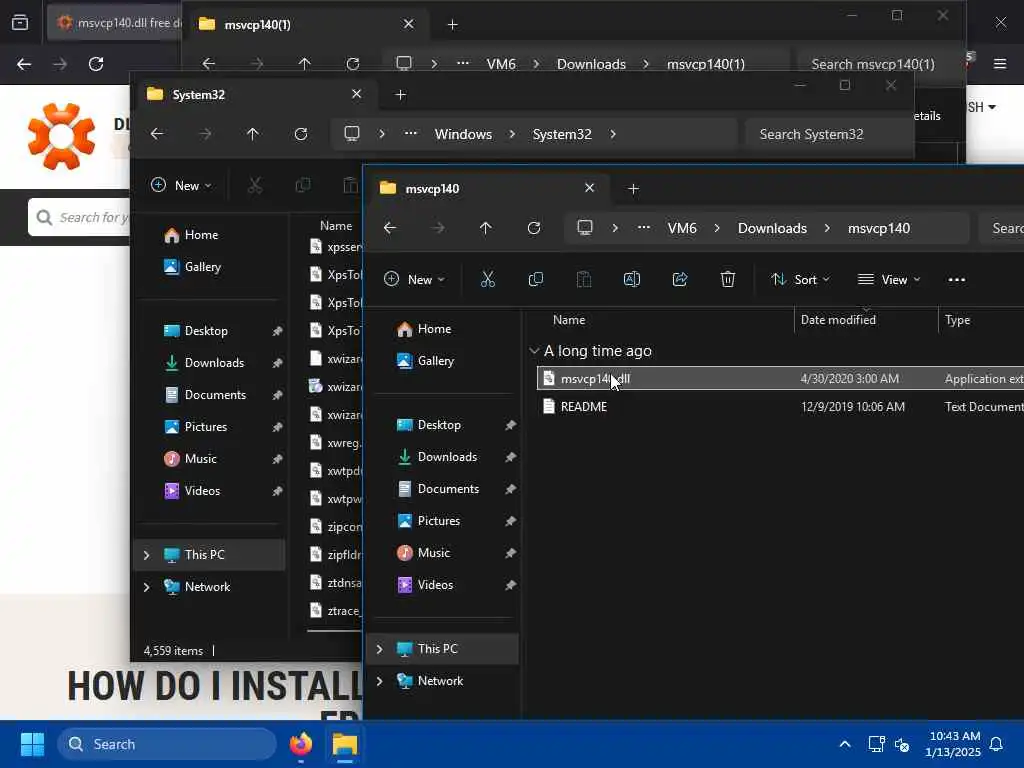This screenshot has width=1024, height=768.
Task: Add new tab in System32 window
Action: click(x=400, y=95)
